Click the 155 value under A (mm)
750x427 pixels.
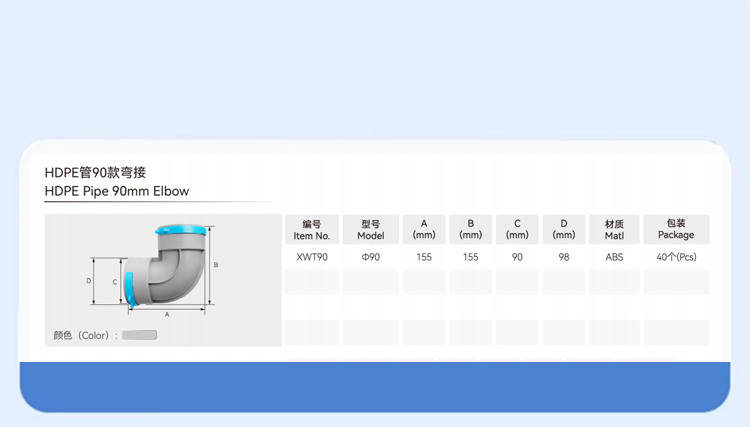point(424,257)
